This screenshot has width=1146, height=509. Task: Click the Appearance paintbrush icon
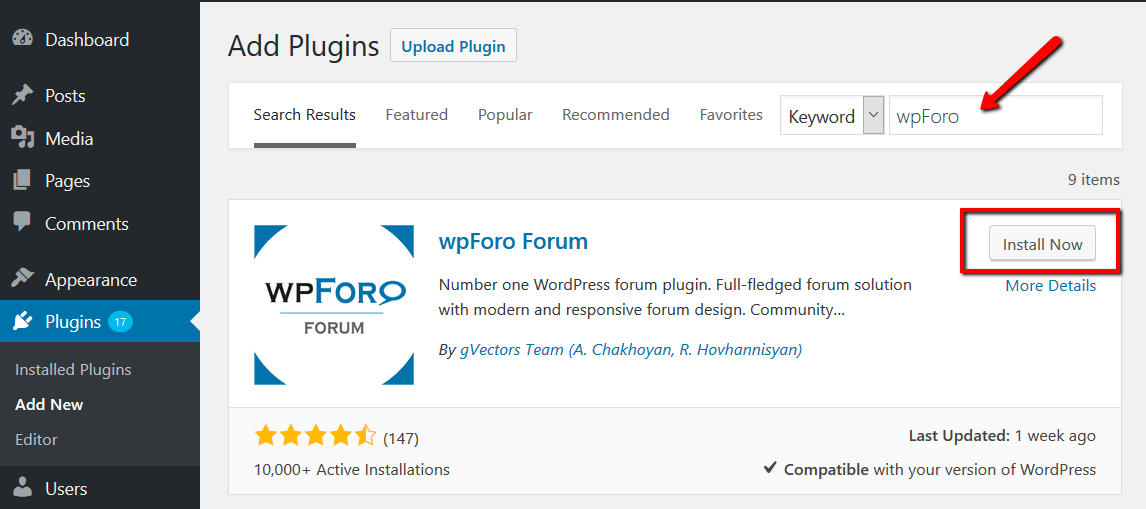click(x=22, y=279)
